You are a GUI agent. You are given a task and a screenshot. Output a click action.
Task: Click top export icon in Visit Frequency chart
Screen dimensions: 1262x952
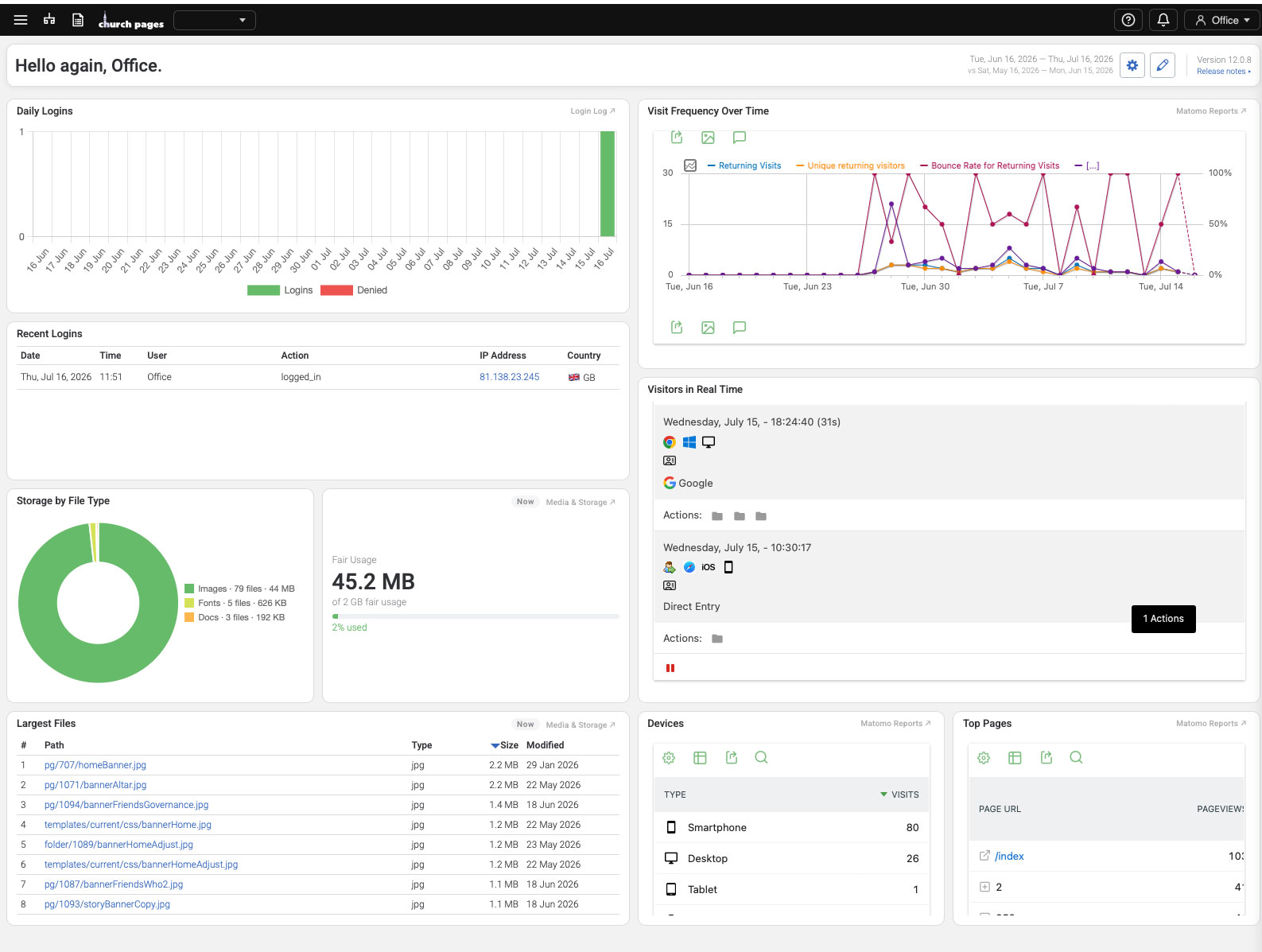point(677,138)
